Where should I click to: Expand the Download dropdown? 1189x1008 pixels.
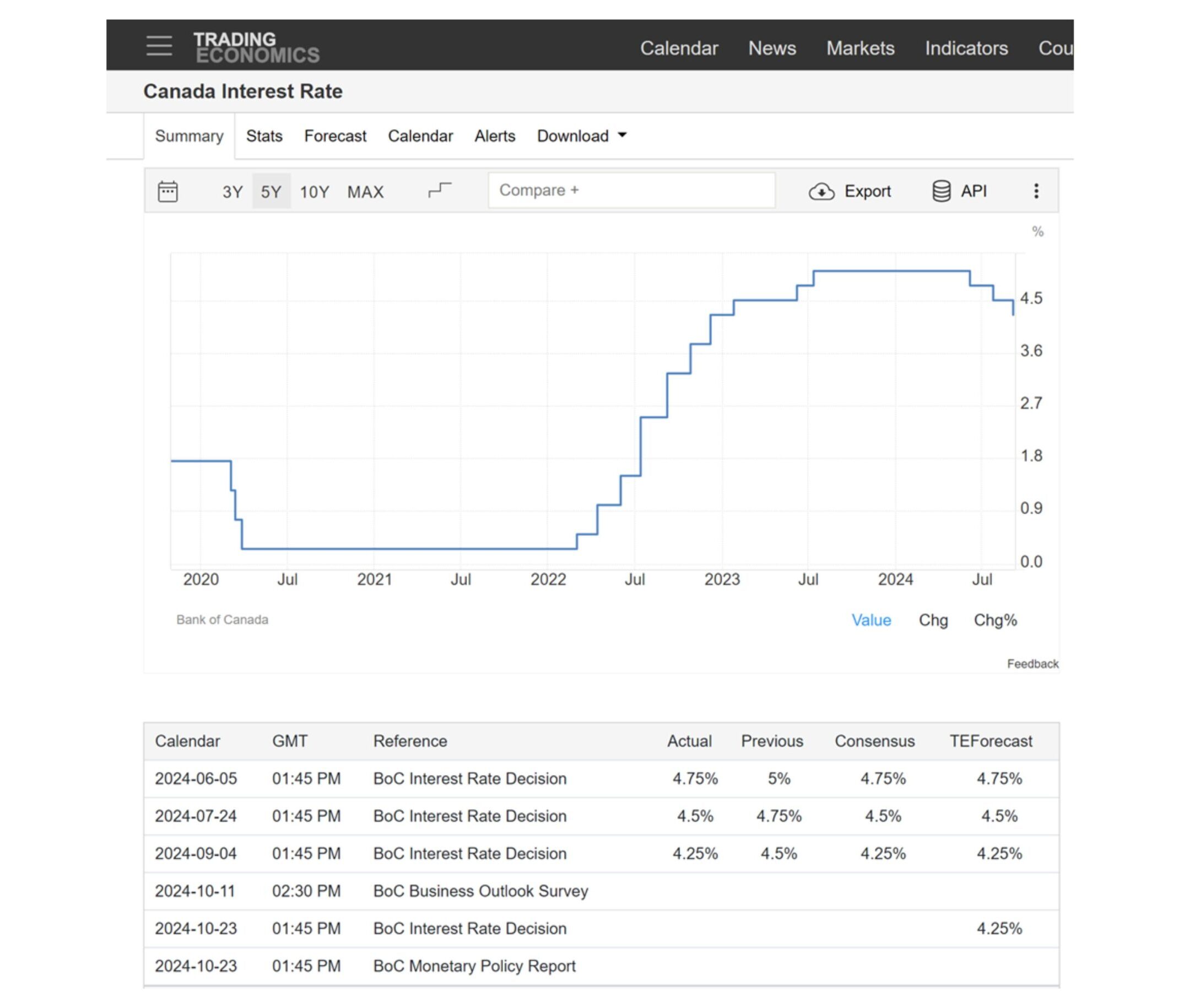coord(581,136)
